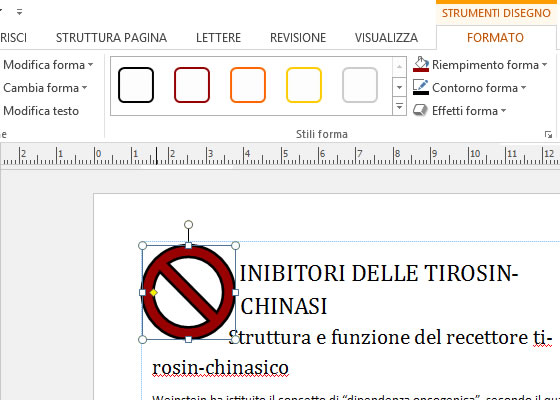Apply the dark red outline shape style
This screenshot has width=560, height=400.
[x=192, y=85]
